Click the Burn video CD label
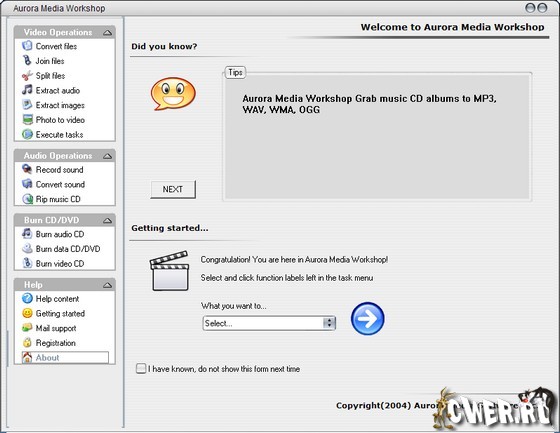Viewport: 560px width, 433px height. pyautogui.click(x=60, y=263)
